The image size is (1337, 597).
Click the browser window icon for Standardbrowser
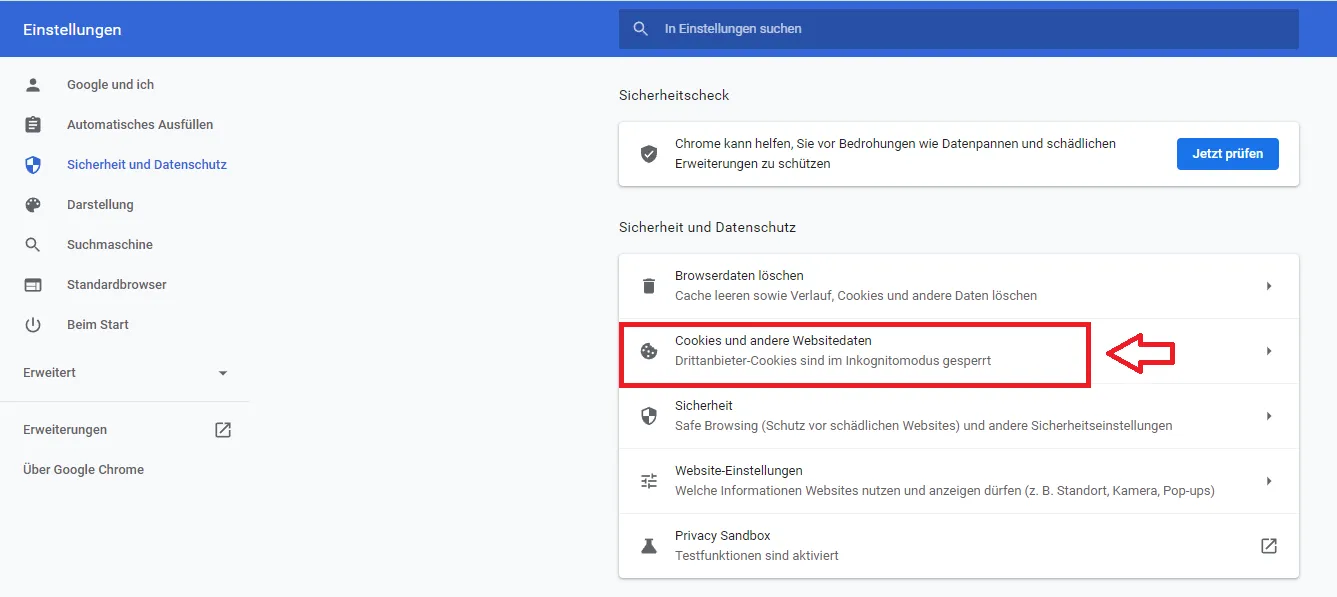click(33, 285)
